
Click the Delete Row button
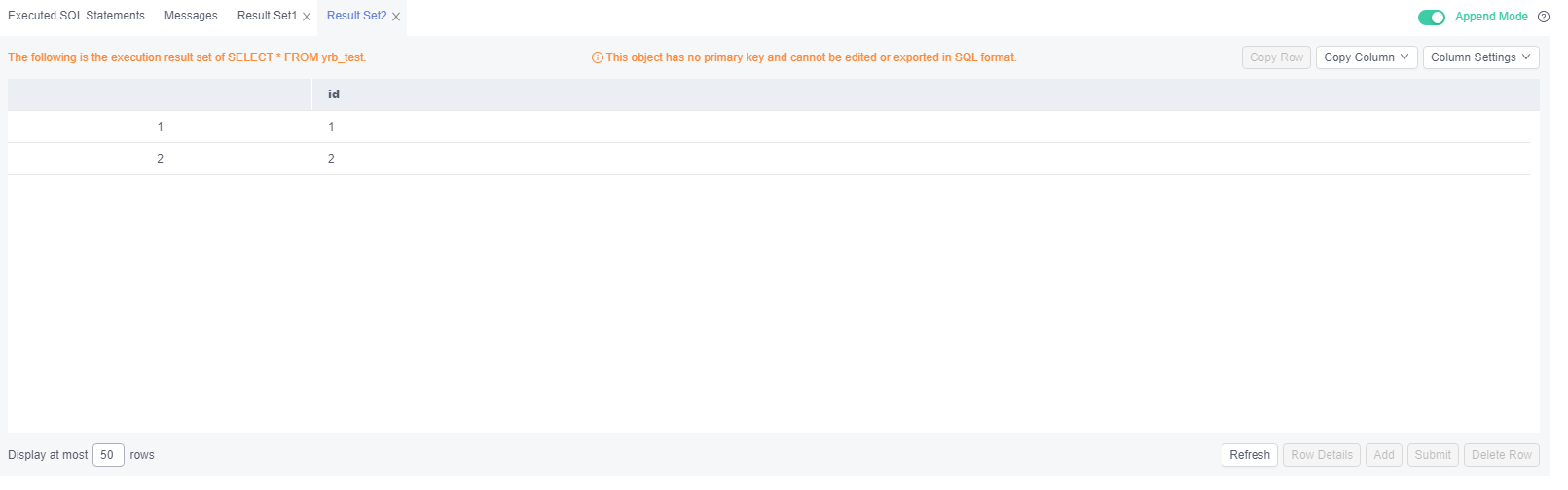coord(1502,455)
